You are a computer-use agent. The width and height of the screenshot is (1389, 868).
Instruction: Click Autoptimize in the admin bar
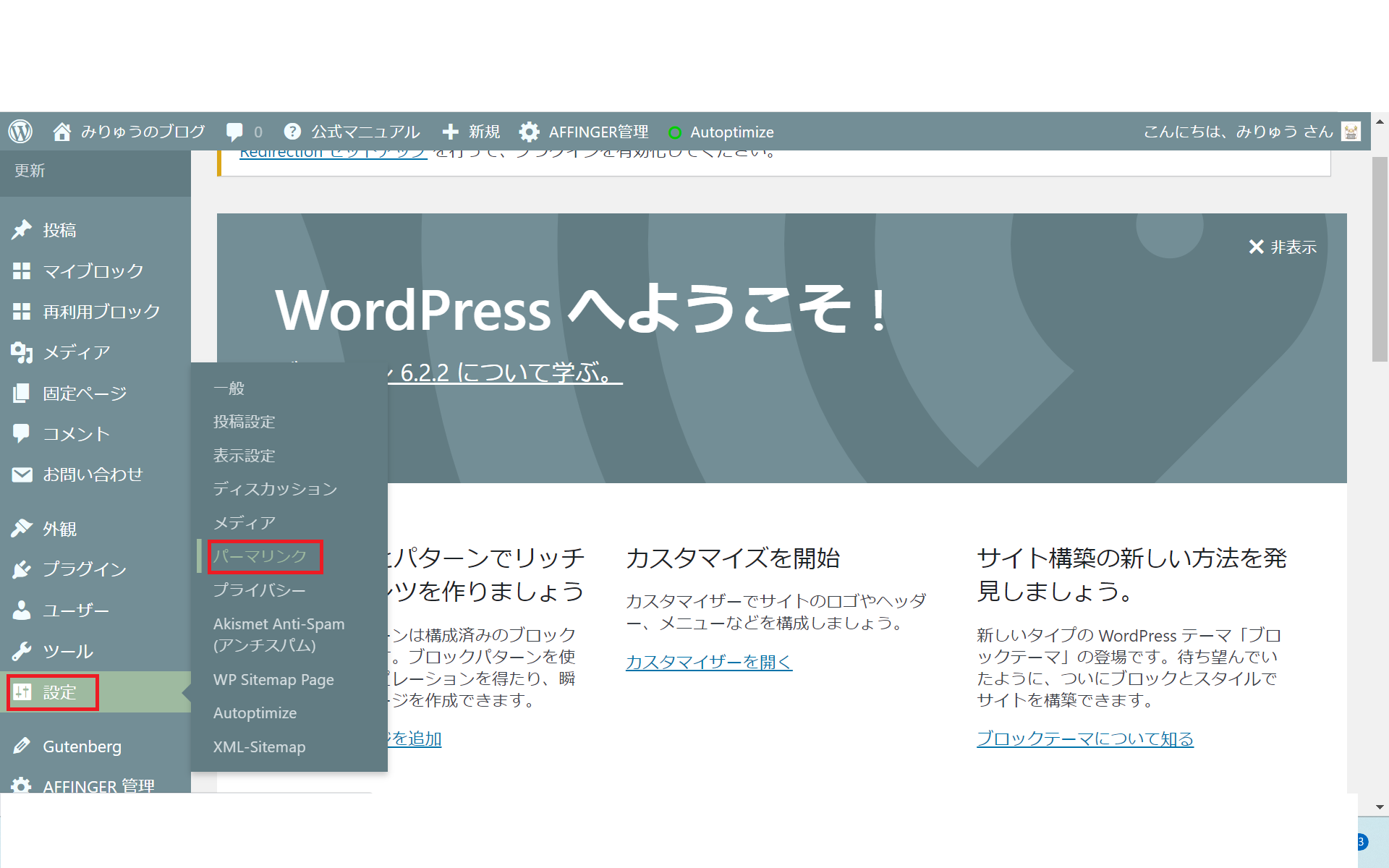pyautogui.click(x=731, y=132)
